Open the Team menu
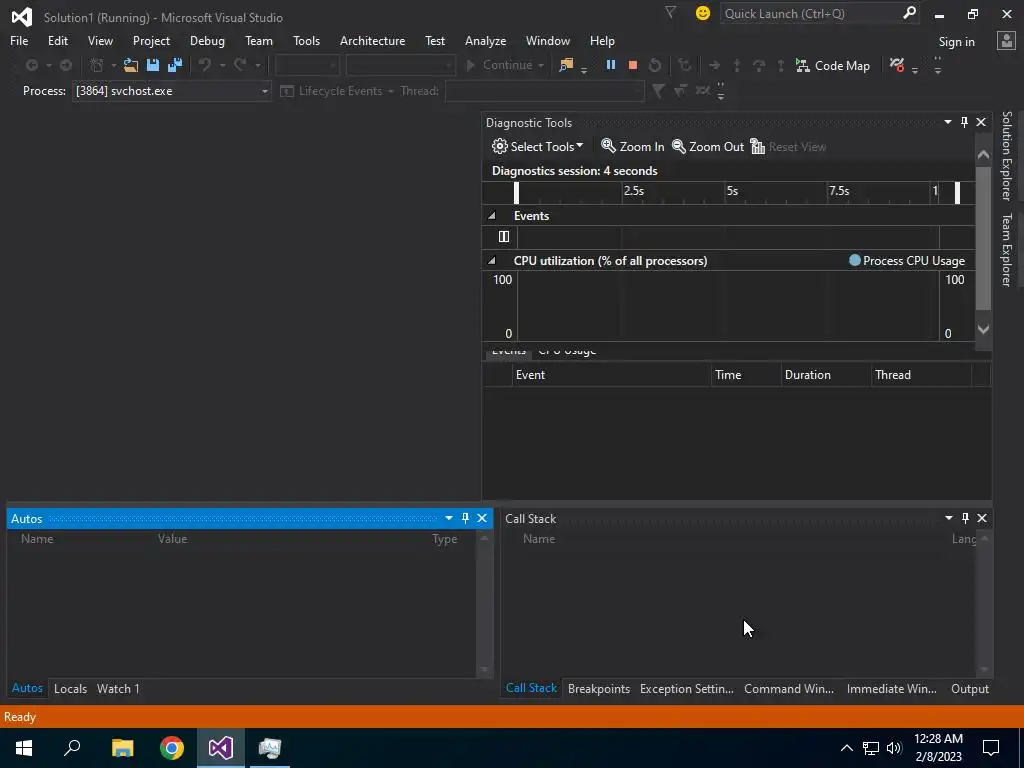Viewport: 1024px width, 768px height. pyautogui.click(x=259, y=40)
